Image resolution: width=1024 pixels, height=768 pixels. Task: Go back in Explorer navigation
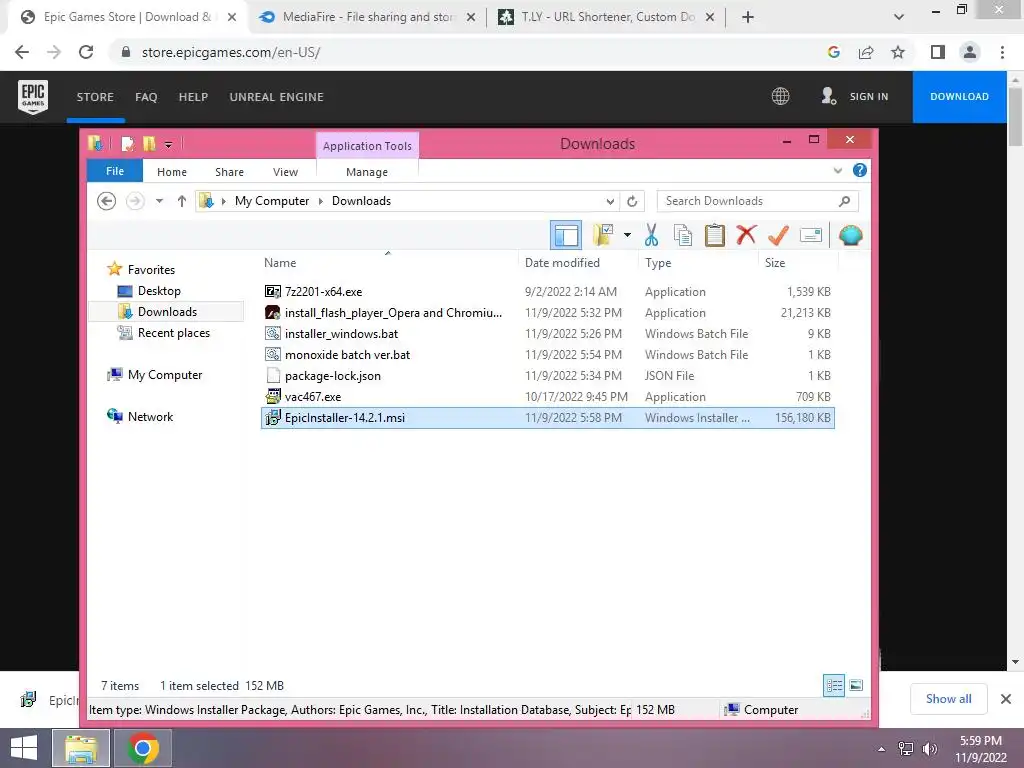point(106,200)
